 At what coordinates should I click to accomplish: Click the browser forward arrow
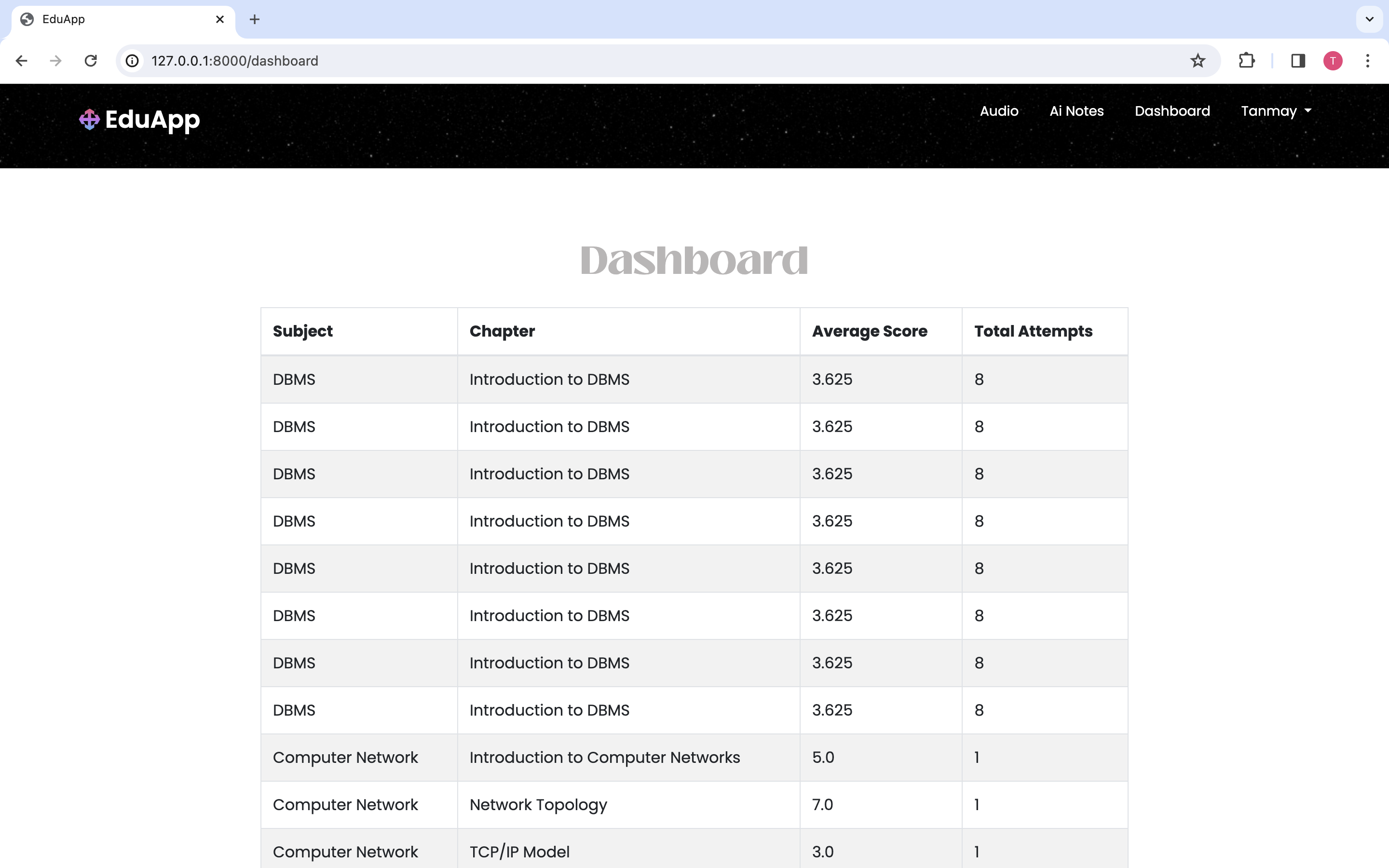(x=55, y=61)
